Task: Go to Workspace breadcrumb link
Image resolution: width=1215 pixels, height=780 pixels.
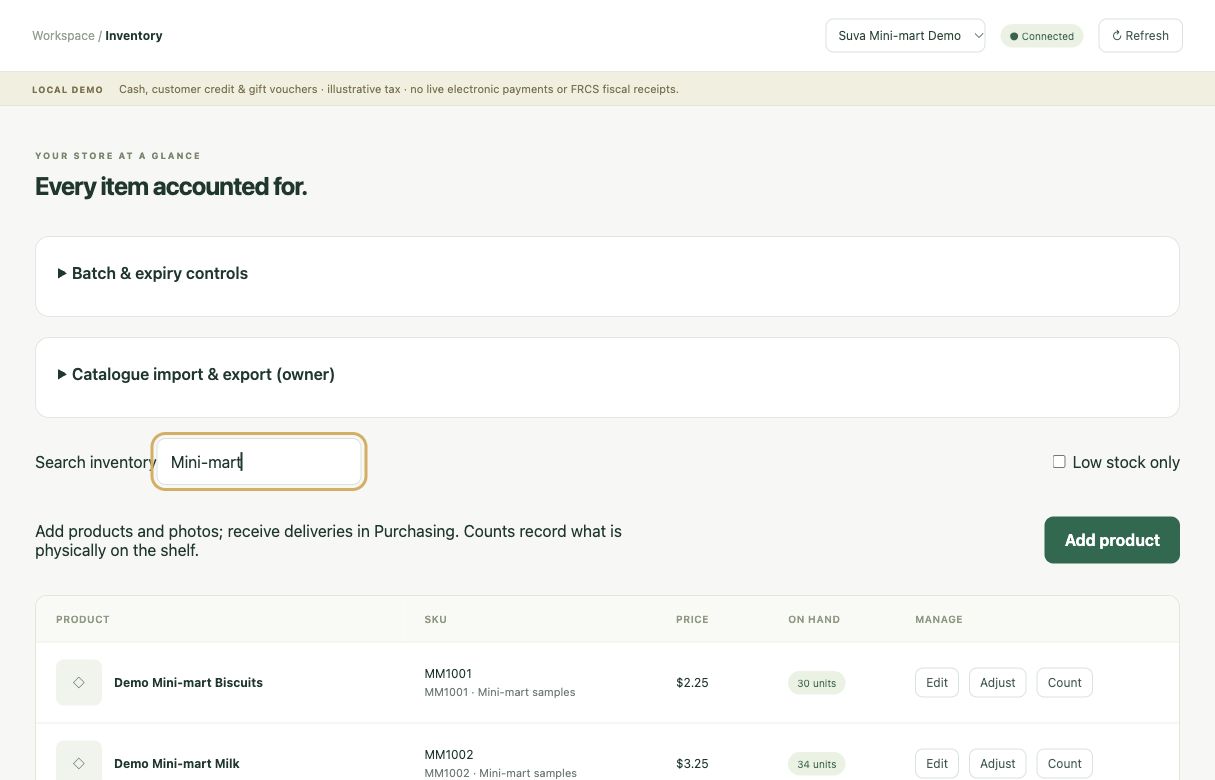Action: [x=63, y=36]
